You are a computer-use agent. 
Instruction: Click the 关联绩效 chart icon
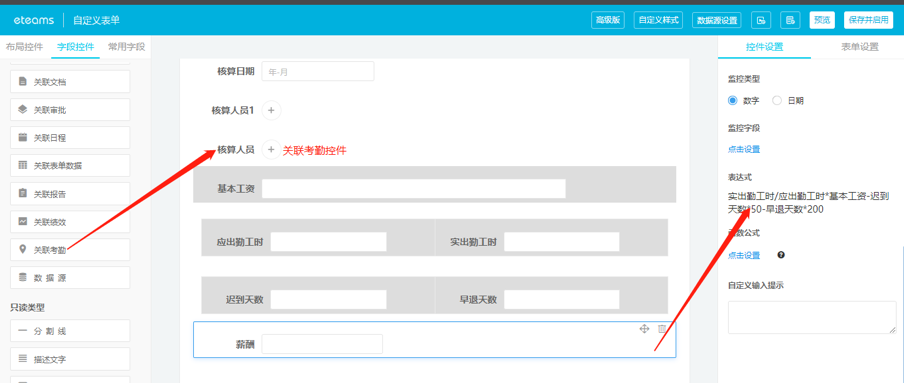22,221
